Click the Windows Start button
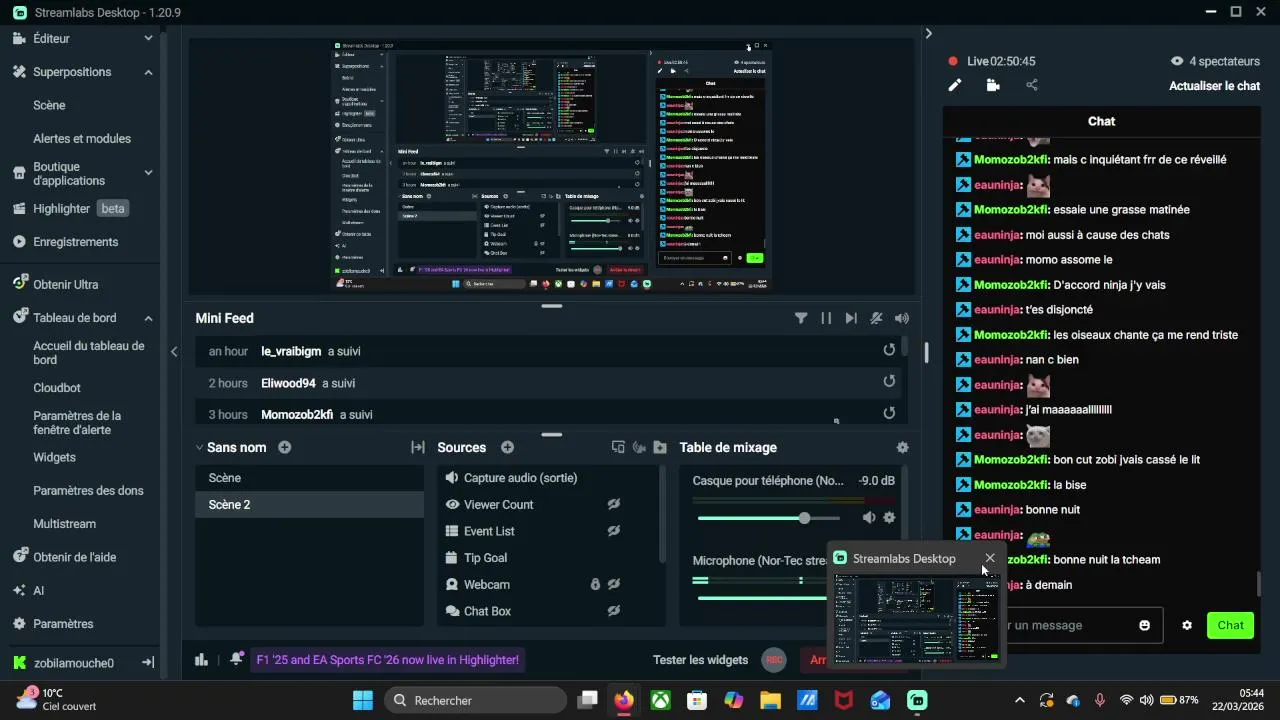 [363, 700]
